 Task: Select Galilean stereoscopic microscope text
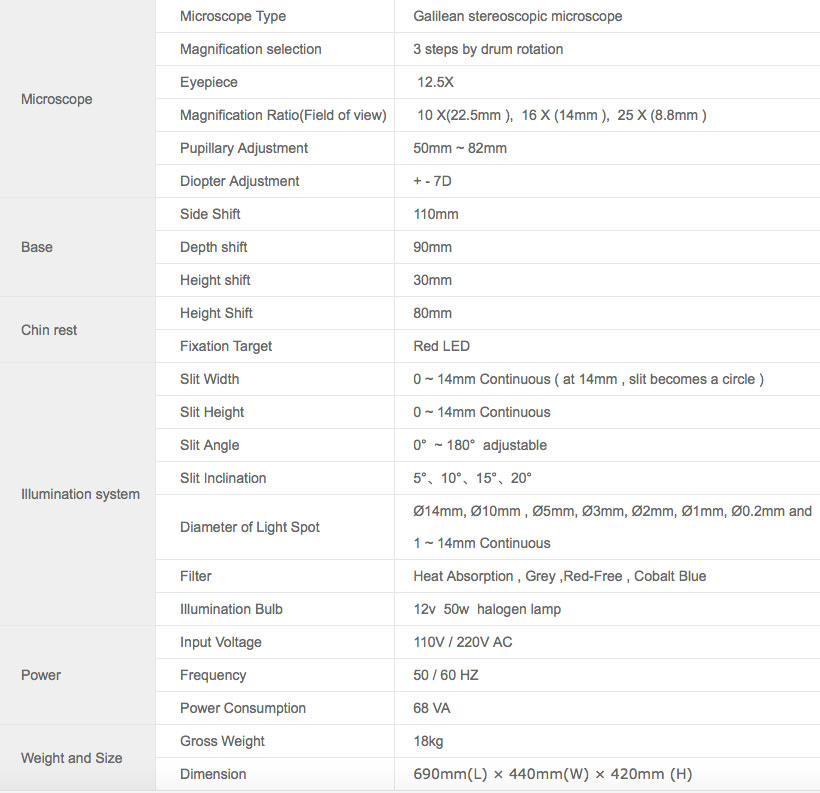coord(517,16)
